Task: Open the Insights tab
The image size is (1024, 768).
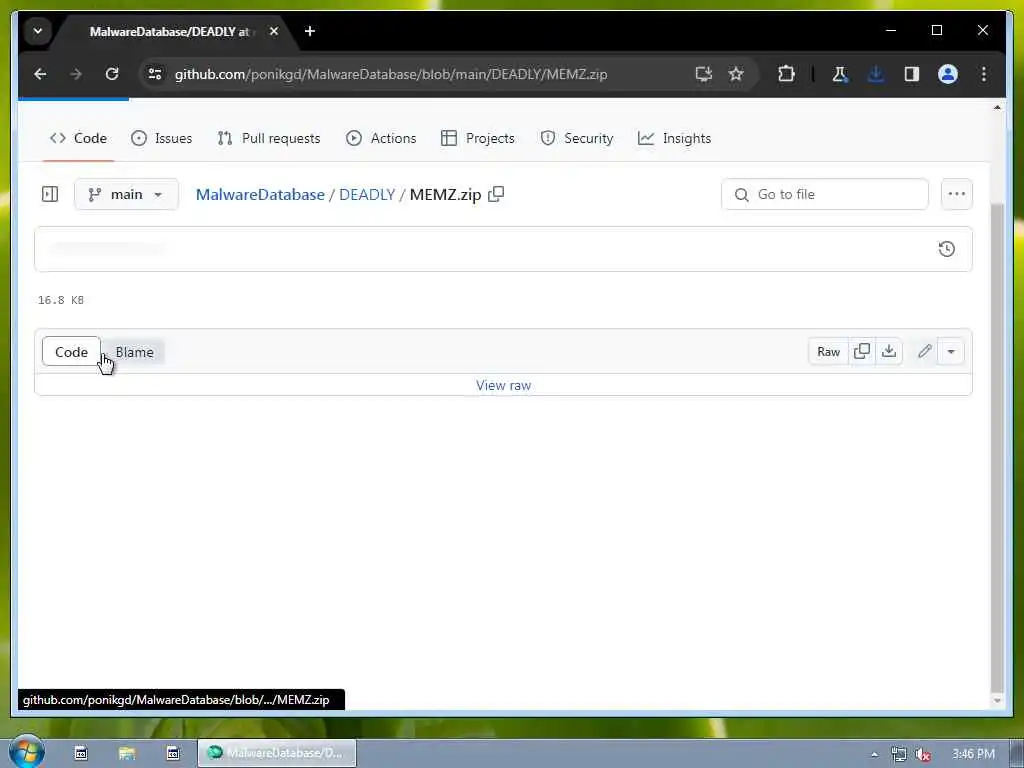Action: click(x=674, y=138)
